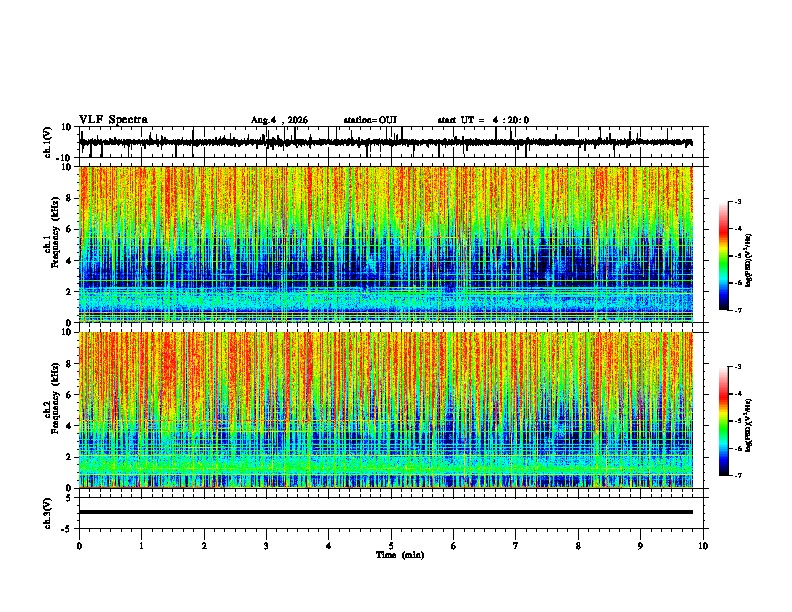792x612 pixels.
Task: Click the ch.2 frequency tick label '8'
Action: tap(70, 364)
